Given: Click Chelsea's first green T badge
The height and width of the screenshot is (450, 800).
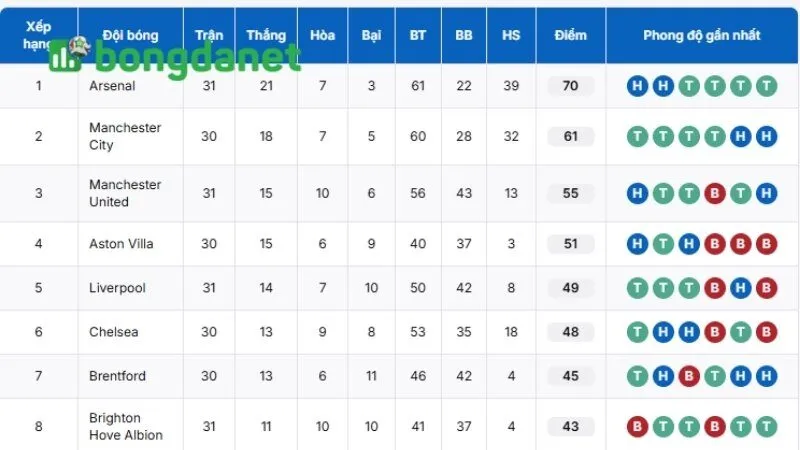Looking at the screenshot, I should click(637, 332).
